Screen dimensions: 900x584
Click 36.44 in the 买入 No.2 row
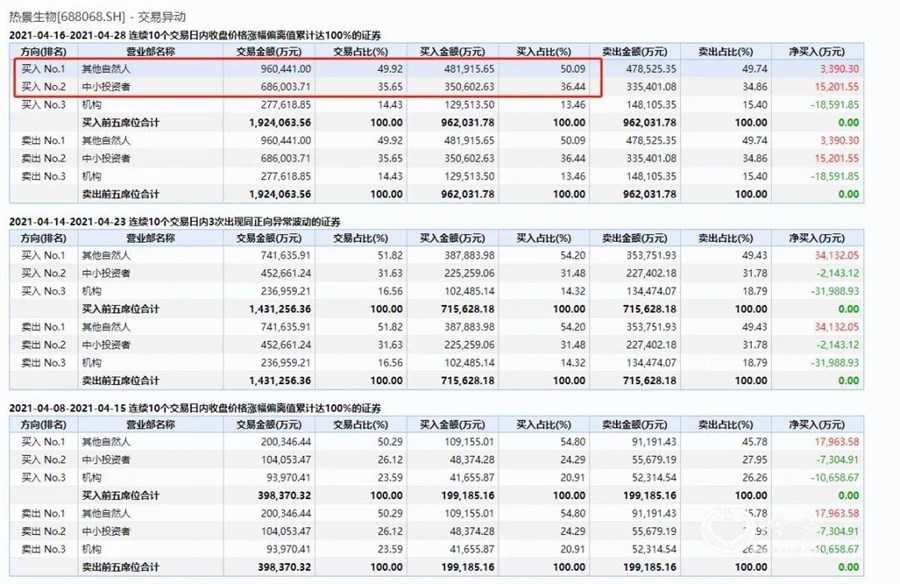[573, 87]
